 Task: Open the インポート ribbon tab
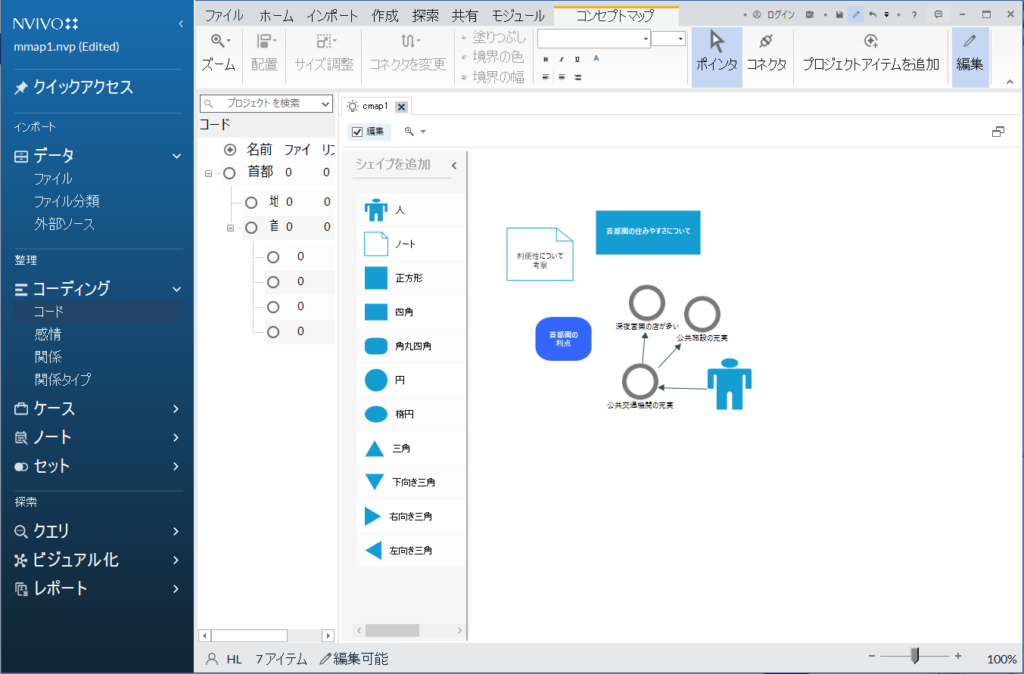pos(333,15)
